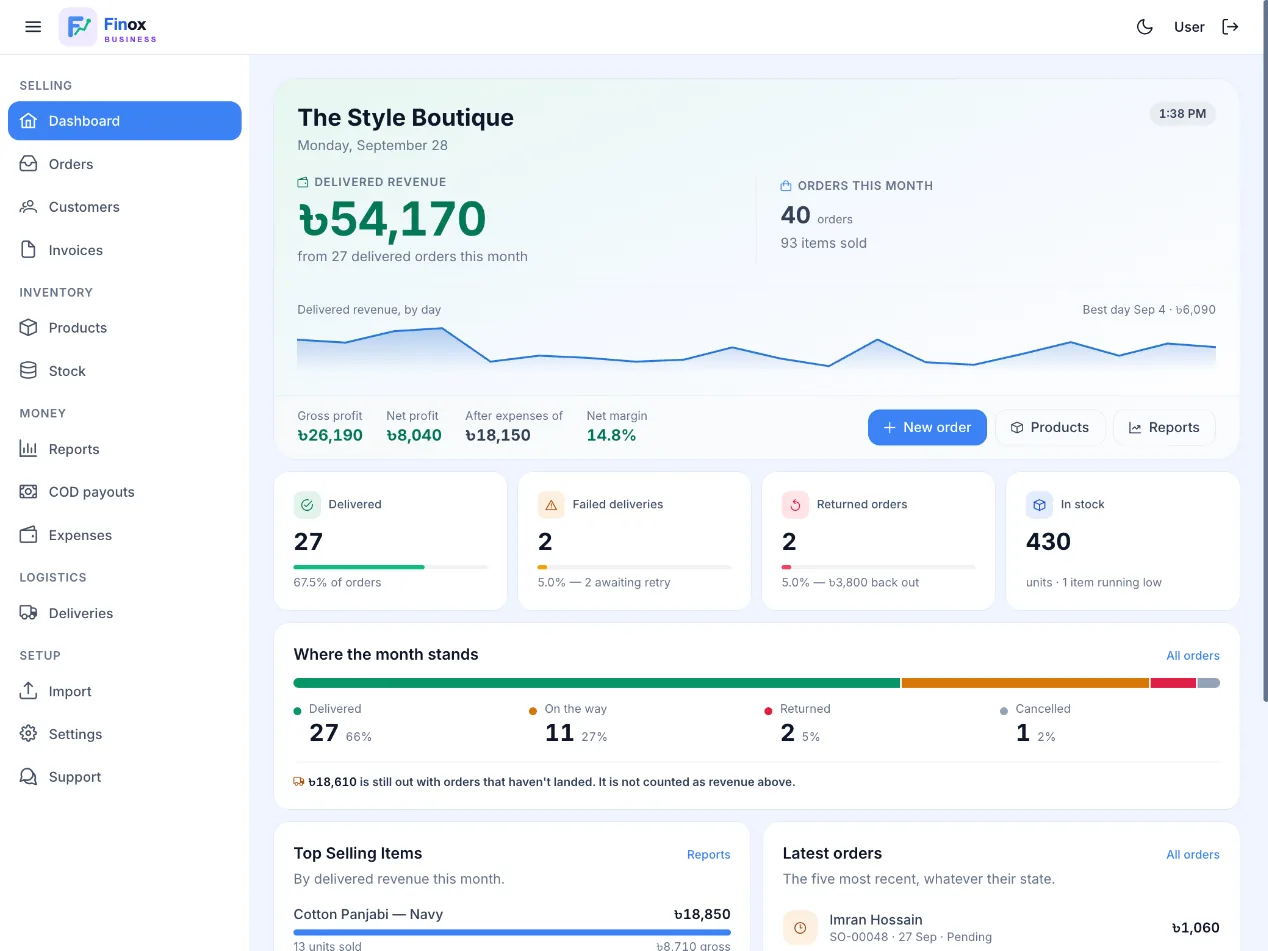Image resolution: width=1268 pixels, height=951 pixels.
Task: Click the COD payouts cash icon
Action: pos(29,492)
